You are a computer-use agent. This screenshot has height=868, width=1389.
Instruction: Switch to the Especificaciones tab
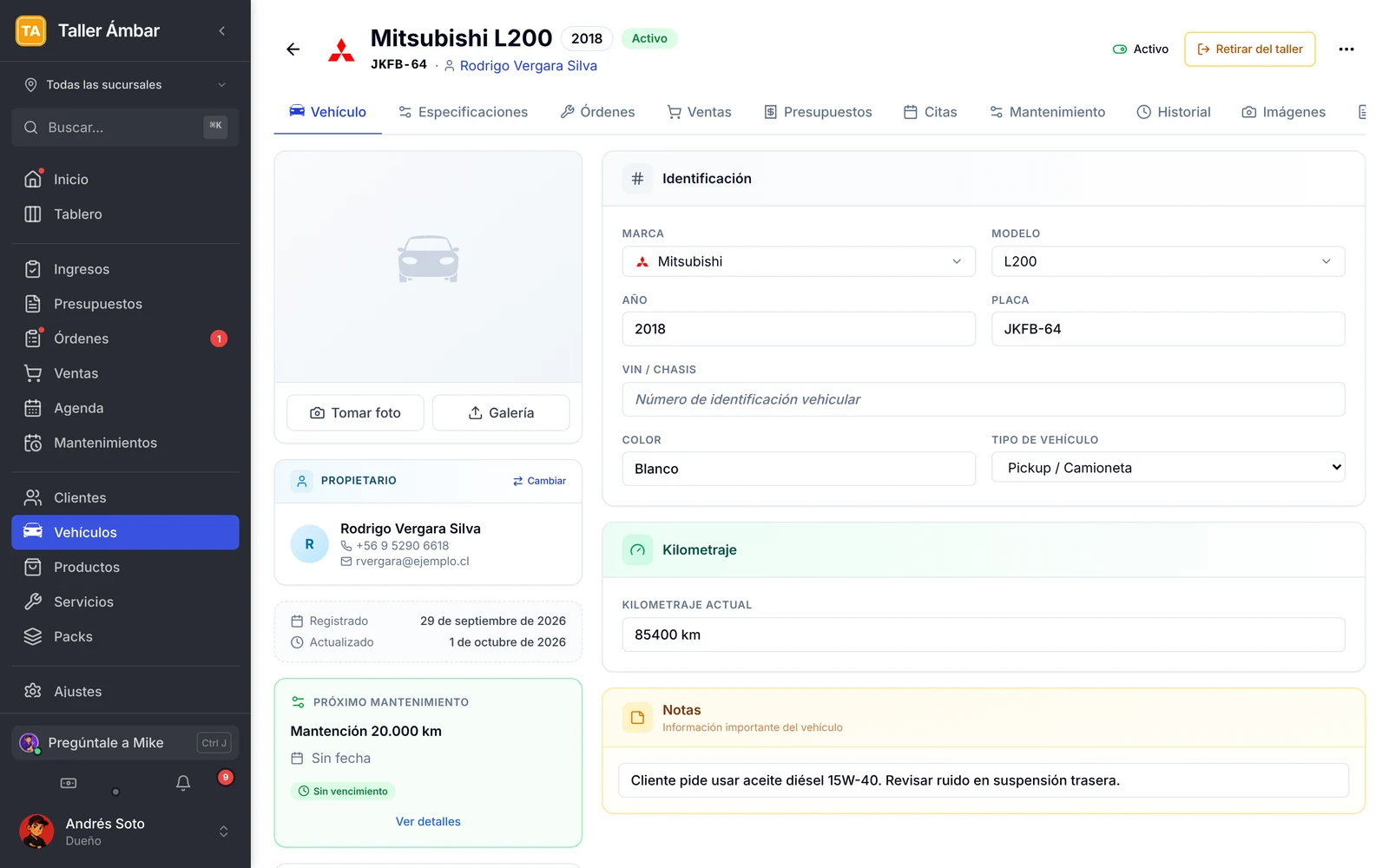464,112
